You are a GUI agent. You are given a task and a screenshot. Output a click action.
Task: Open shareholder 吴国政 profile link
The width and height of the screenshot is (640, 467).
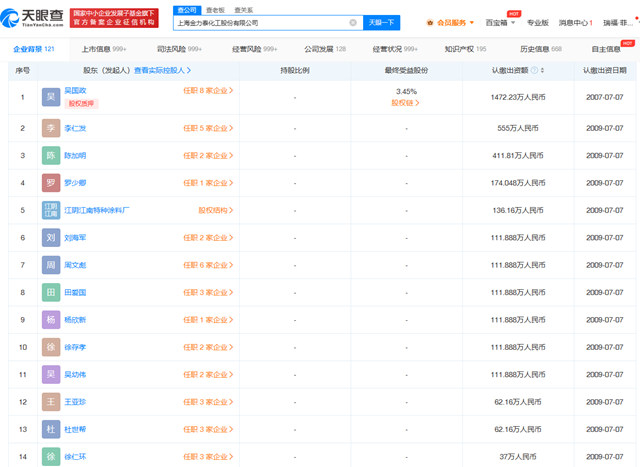(75, 91)
